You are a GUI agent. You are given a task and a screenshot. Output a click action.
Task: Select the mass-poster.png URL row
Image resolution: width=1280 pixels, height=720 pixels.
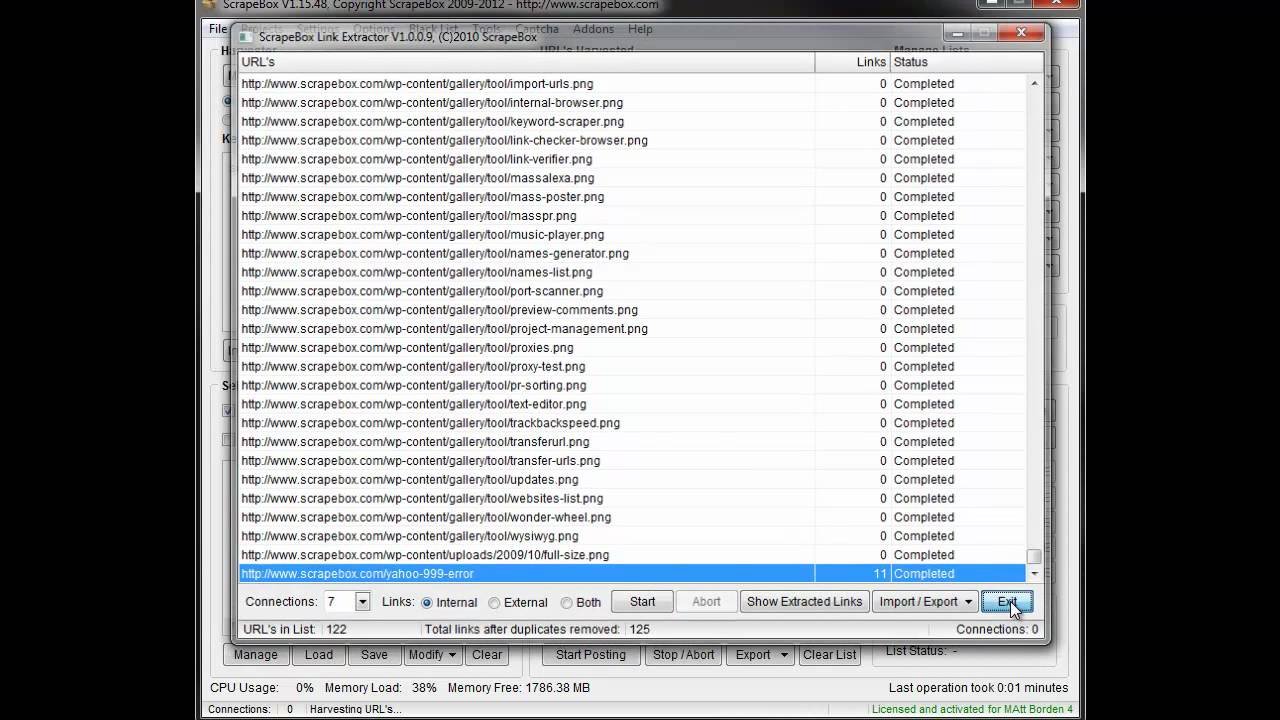tap(632, 197)
